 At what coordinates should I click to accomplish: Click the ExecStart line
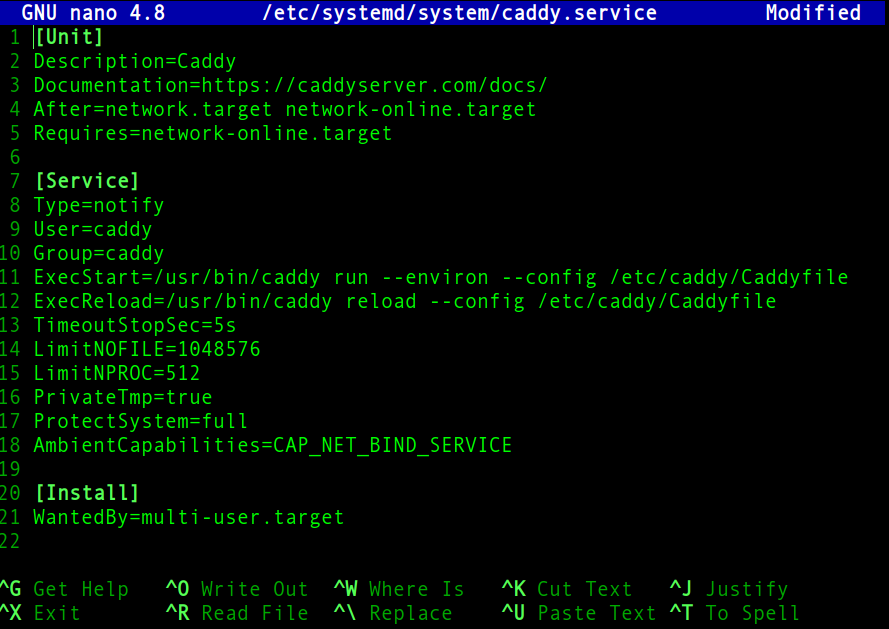[x=441, y=277]
